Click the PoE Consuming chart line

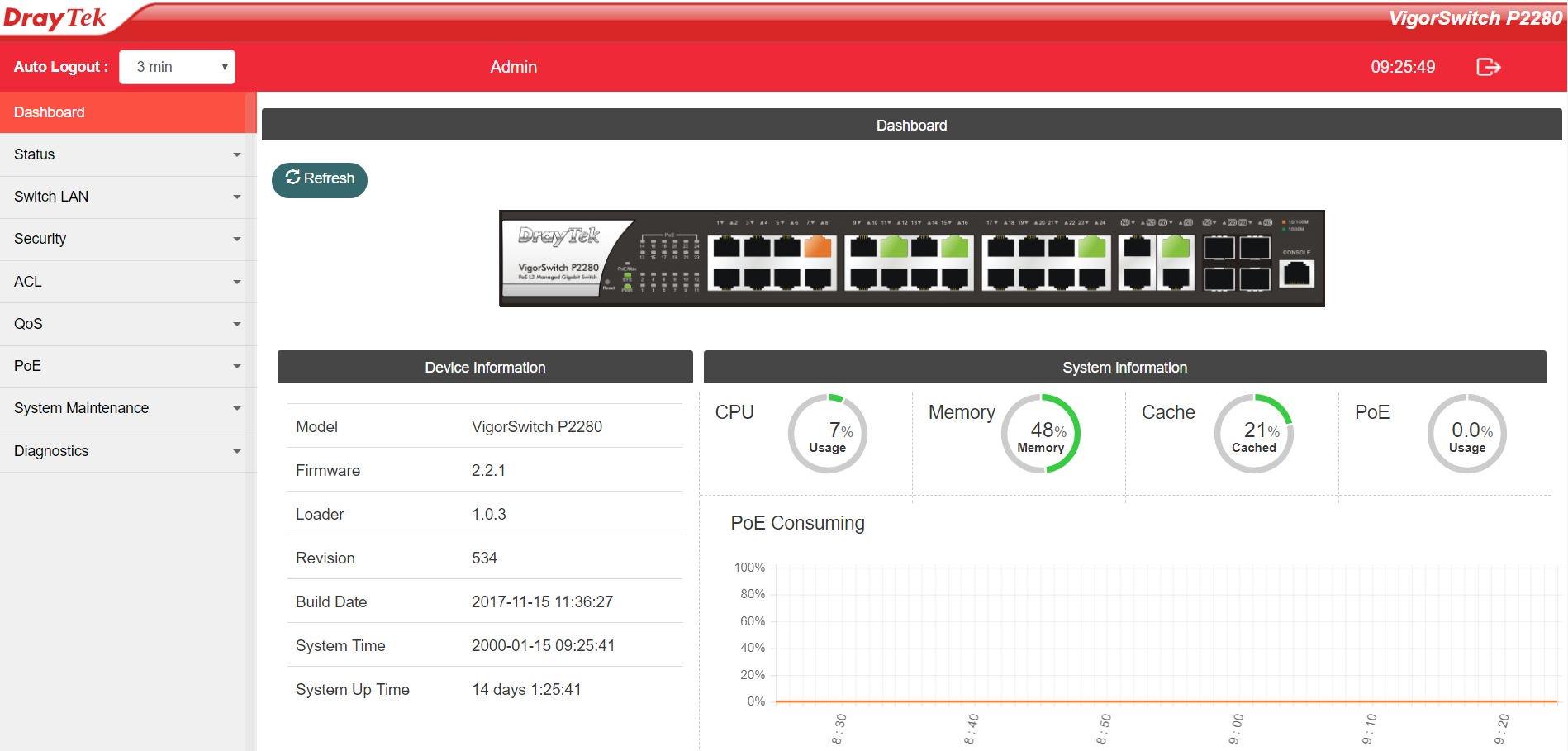(x=1166, y=701)
